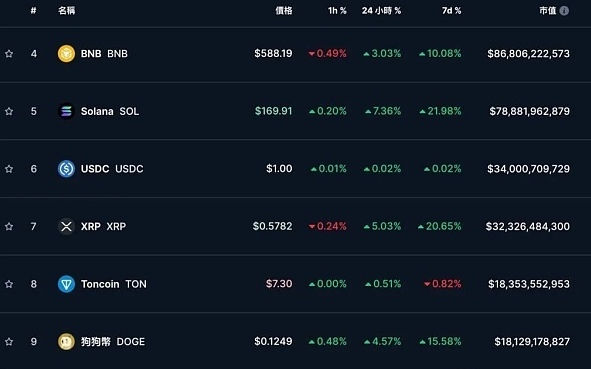The width and height of the screenshot is (591, 369).
Task: Toggle the watchlist star for Toncoin
Action: tap(9, 284)
